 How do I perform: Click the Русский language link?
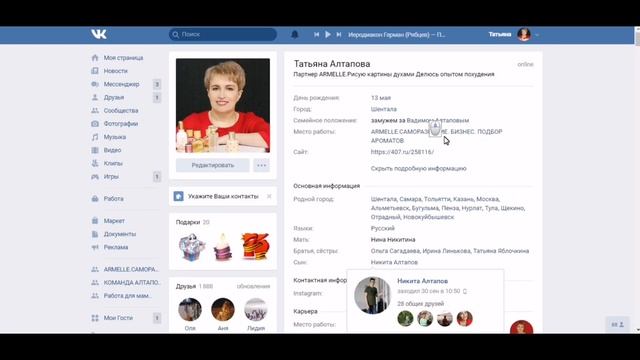point(383,228)
